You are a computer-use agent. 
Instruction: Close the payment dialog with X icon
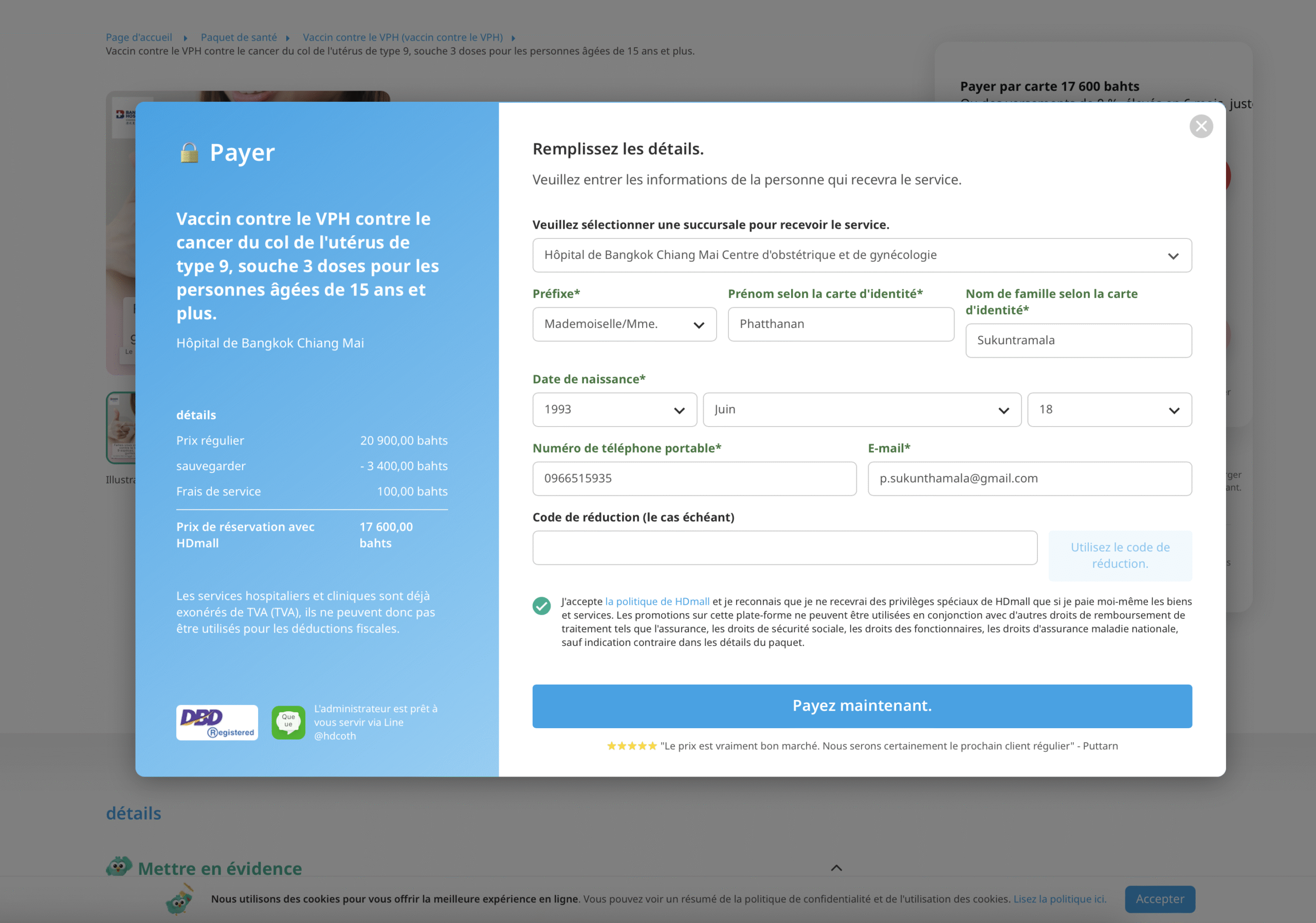1201,126
